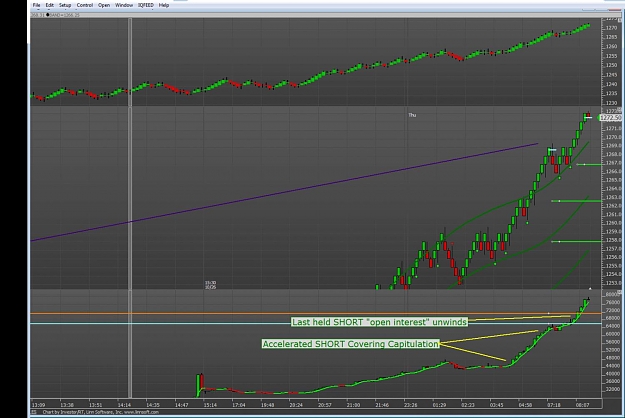The image size is (625, 418).
Task: Click the 23:26 time axis label
Action: pos(411,405)
